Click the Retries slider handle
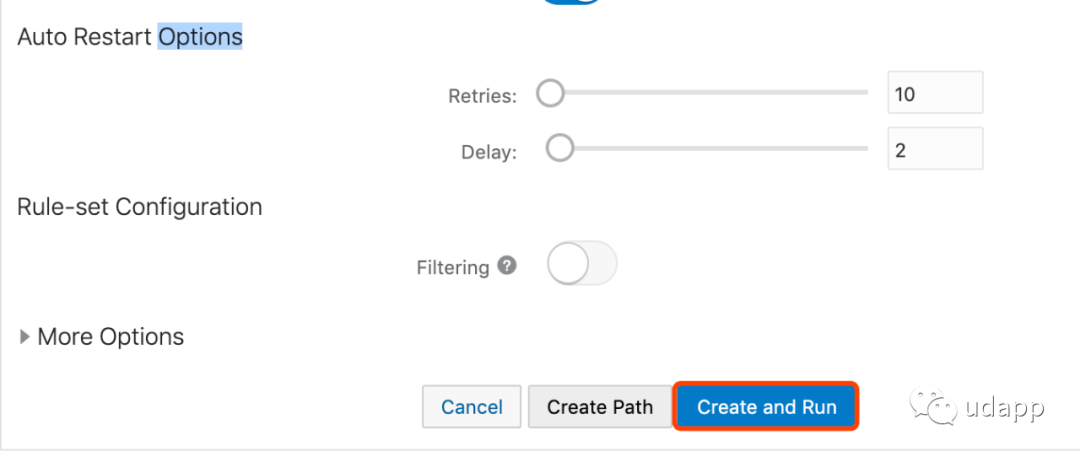The image size is (1080, 457). tap(550, 93)
